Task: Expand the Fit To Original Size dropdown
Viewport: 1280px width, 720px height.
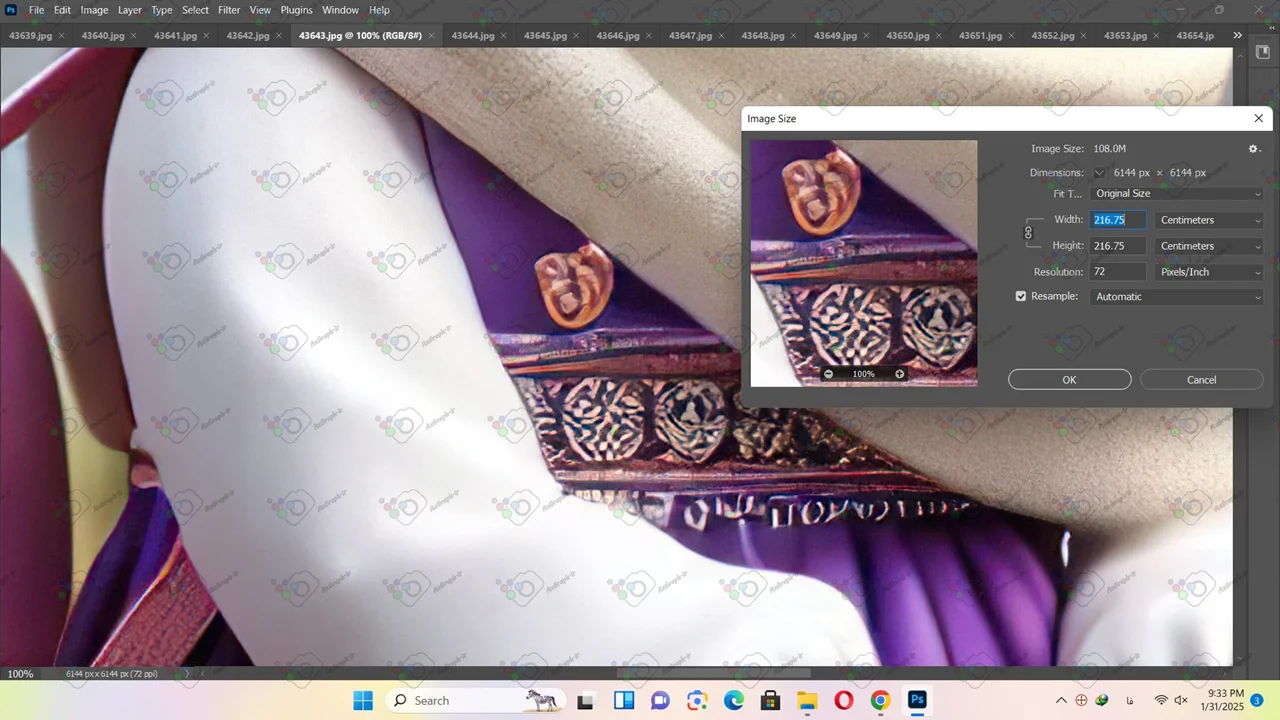Action: [x=1177, y=194]
